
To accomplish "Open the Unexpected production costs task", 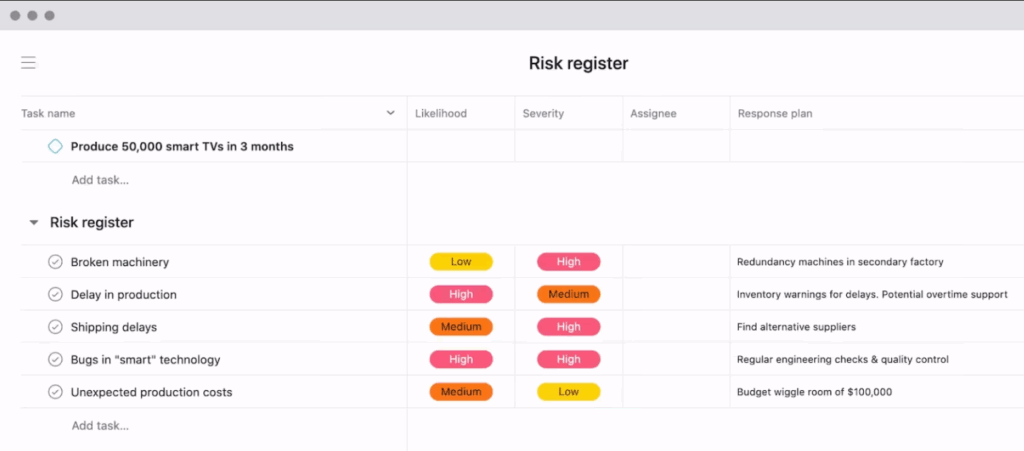I will coord(152,393).
